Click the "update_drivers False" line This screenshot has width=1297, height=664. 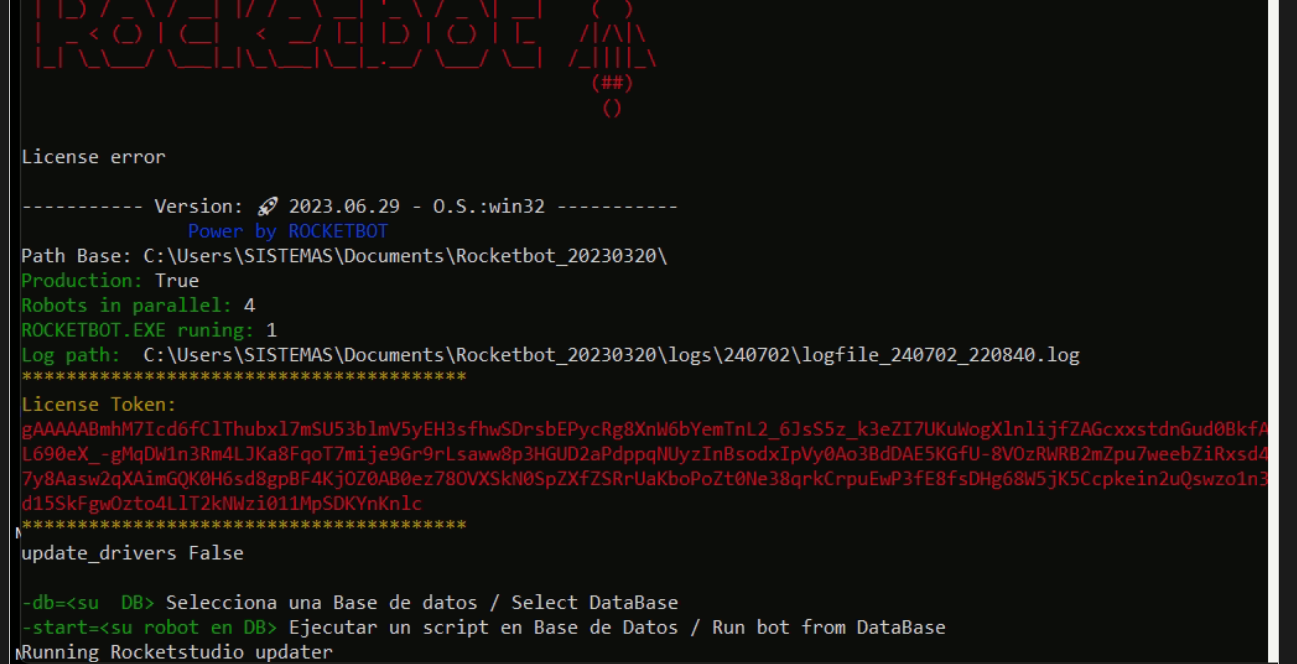click(x=132, y=553)
